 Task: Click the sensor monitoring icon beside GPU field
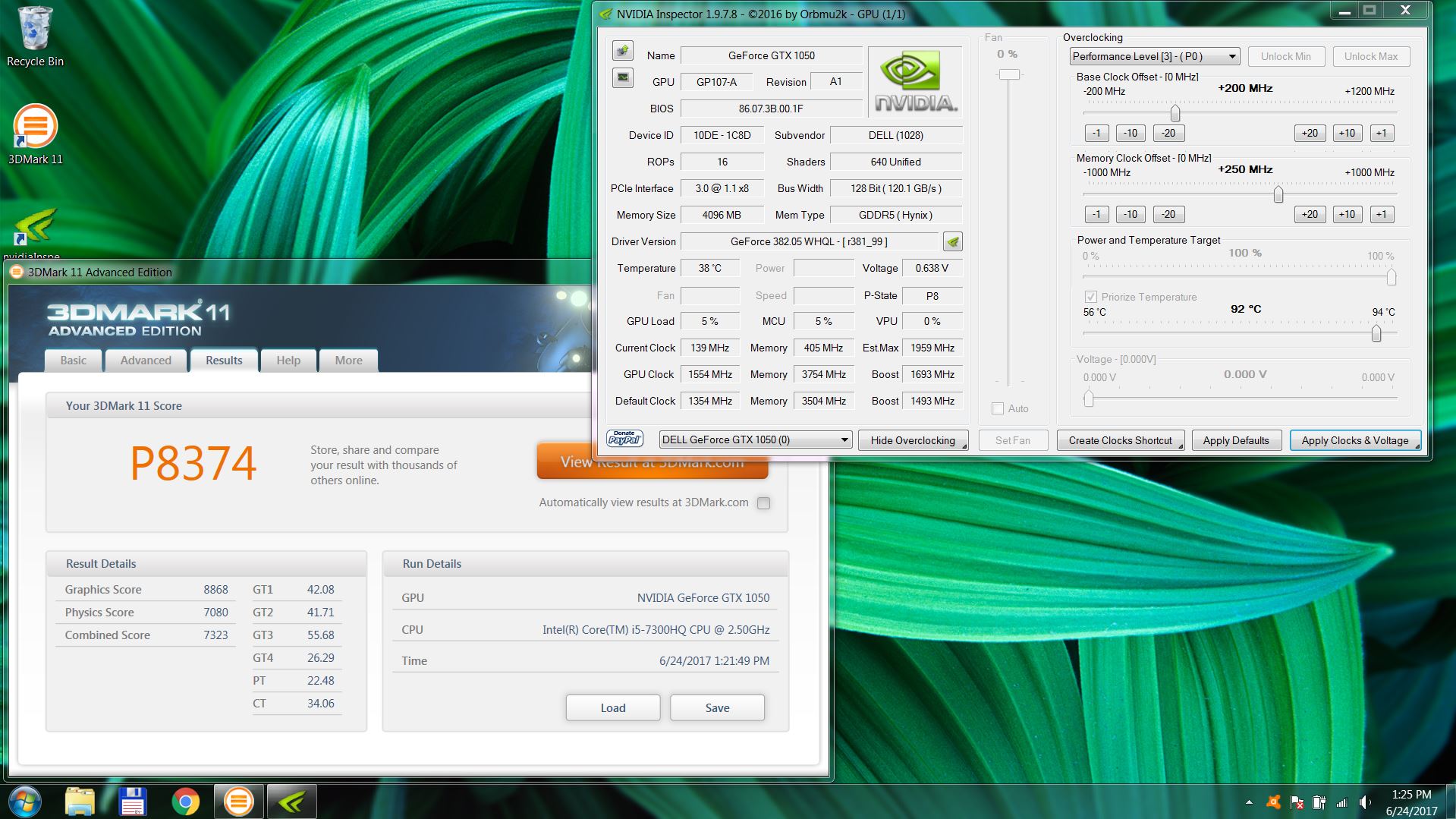pos(623,77)
